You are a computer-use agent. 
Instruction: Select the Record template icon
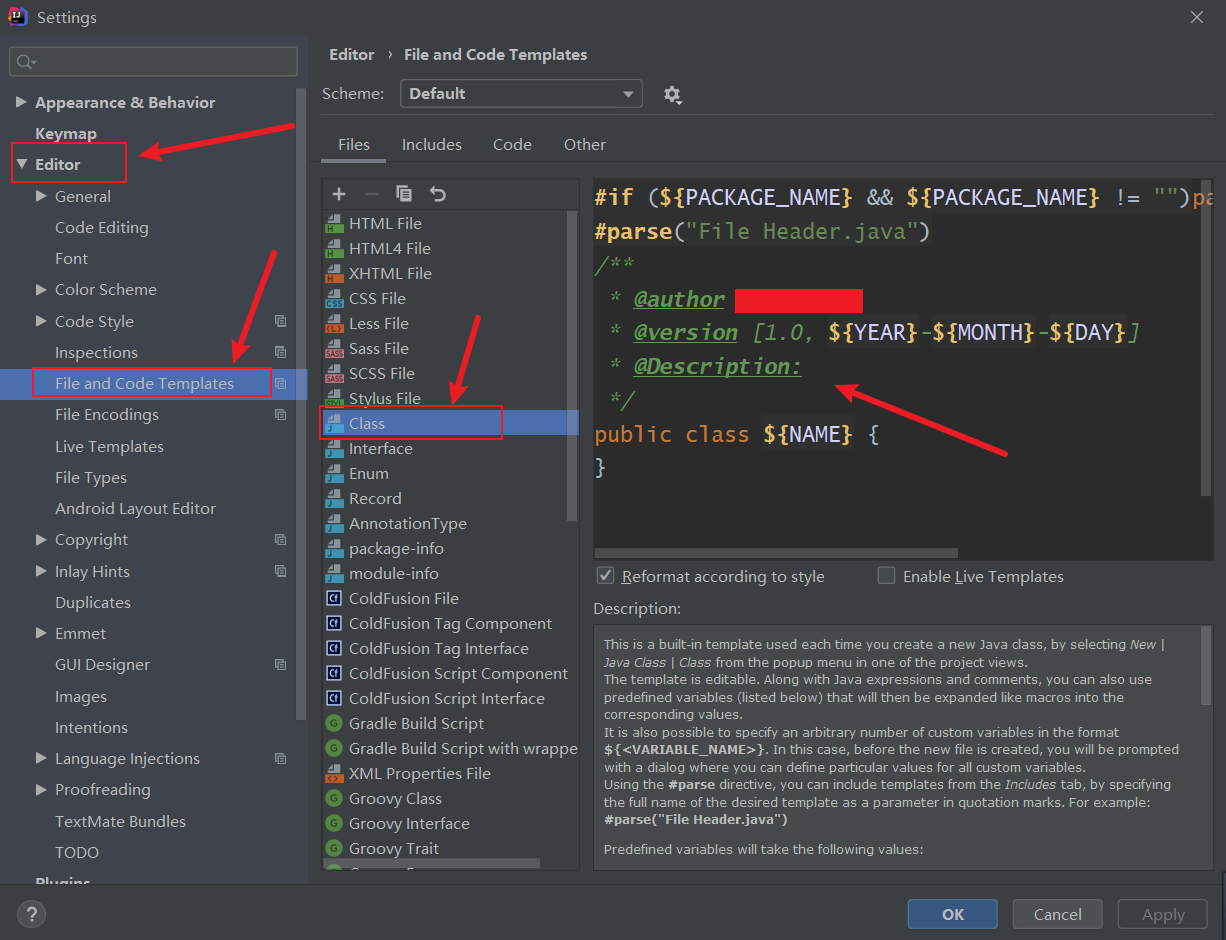pyautogui.click(x=335, y=499)
